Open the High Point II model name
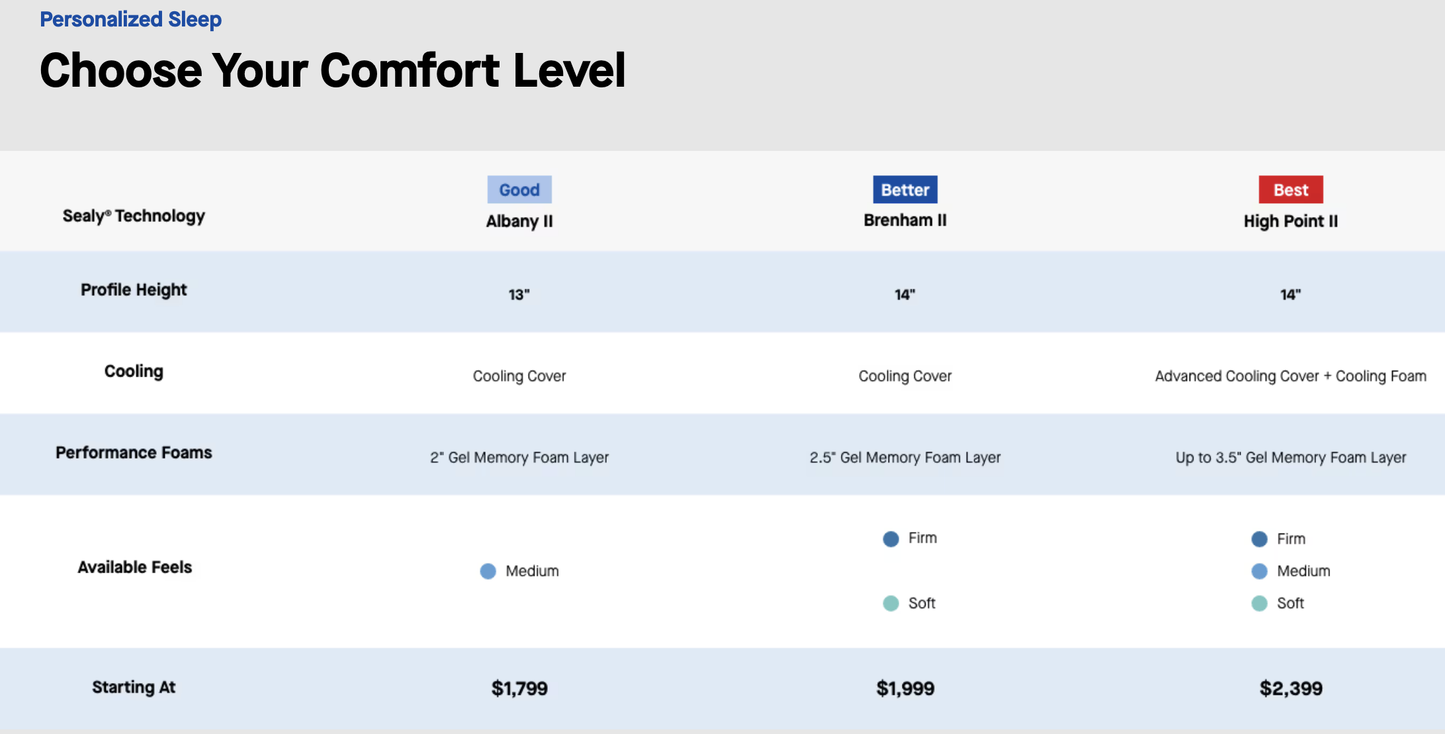Image resolution: width=1445 pixels, height=734 pixels. (1290, 221)
